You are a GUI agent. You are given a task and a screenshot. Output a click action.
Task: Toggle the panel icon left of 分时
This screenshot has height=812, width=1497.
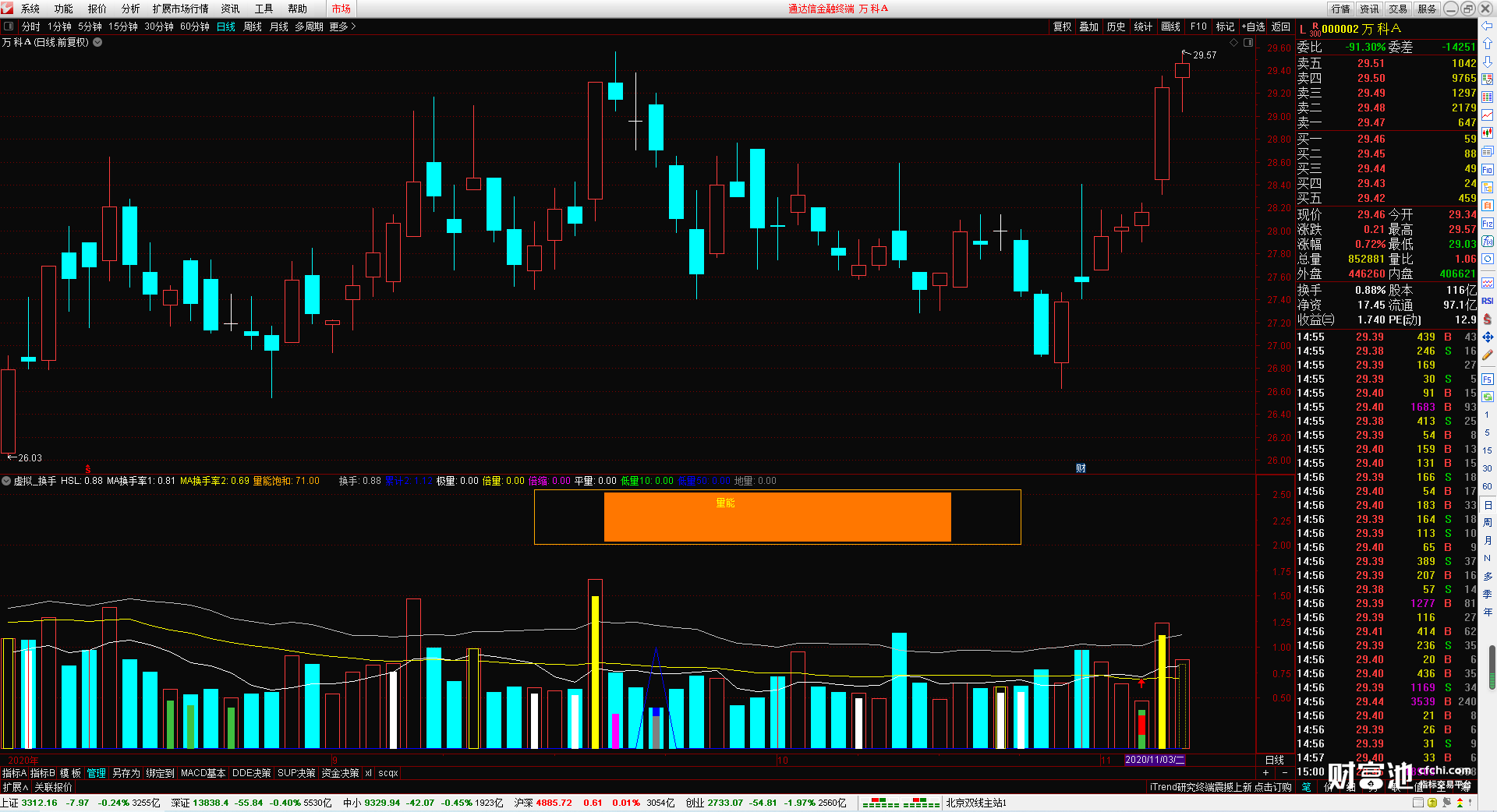click(9, 26)
